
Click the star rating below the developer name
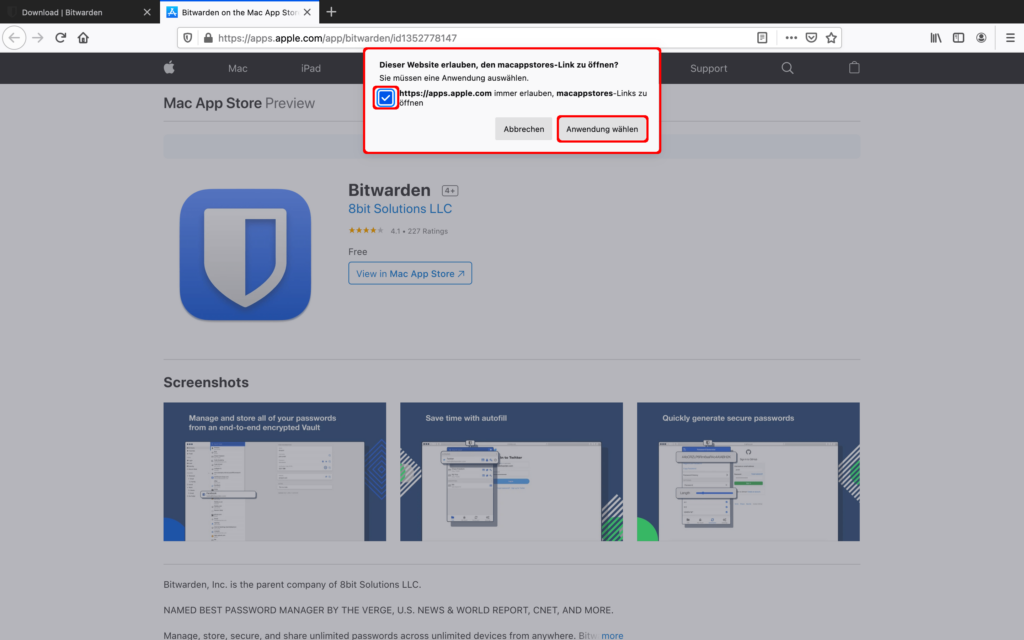click(x=366, y=231)
